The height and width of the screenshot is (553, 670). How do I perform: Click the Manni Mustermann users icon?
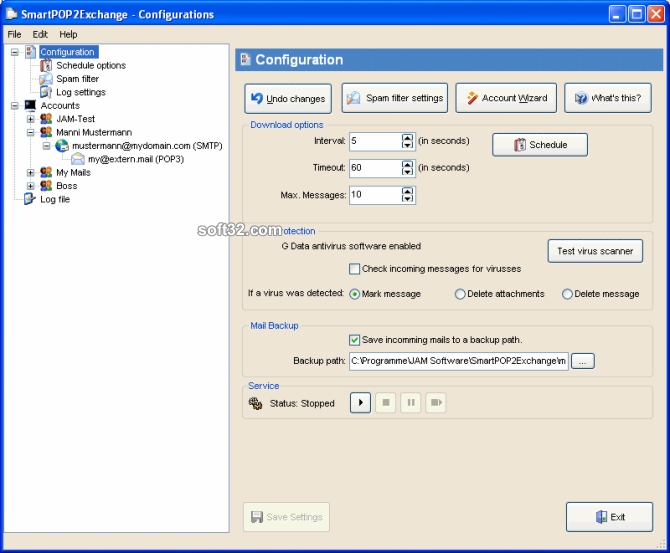pos(46,132)
